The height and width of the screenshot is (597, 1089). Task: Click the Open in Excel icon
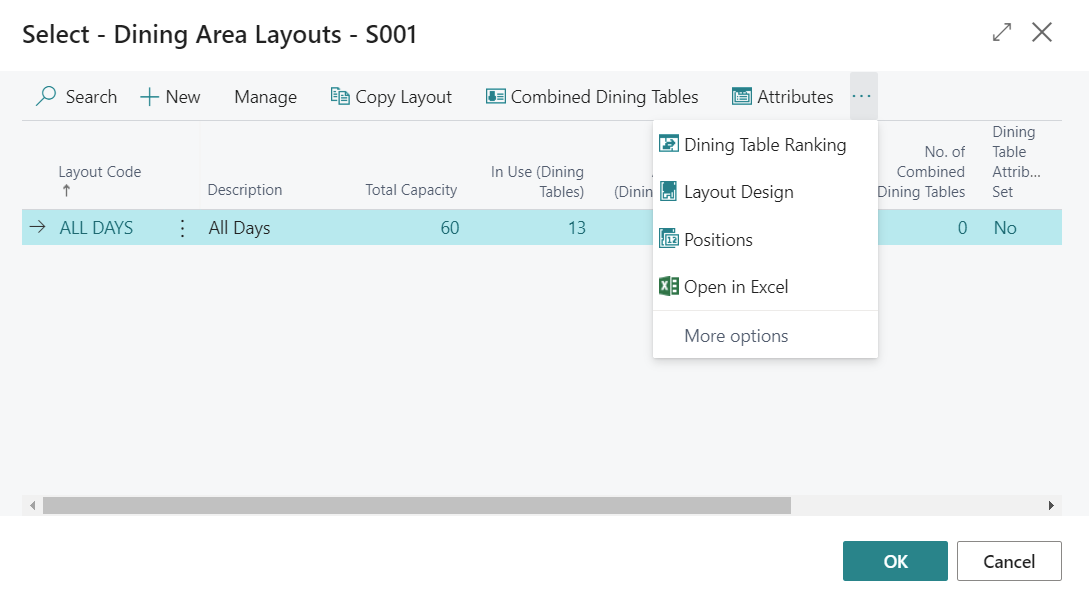669,287
